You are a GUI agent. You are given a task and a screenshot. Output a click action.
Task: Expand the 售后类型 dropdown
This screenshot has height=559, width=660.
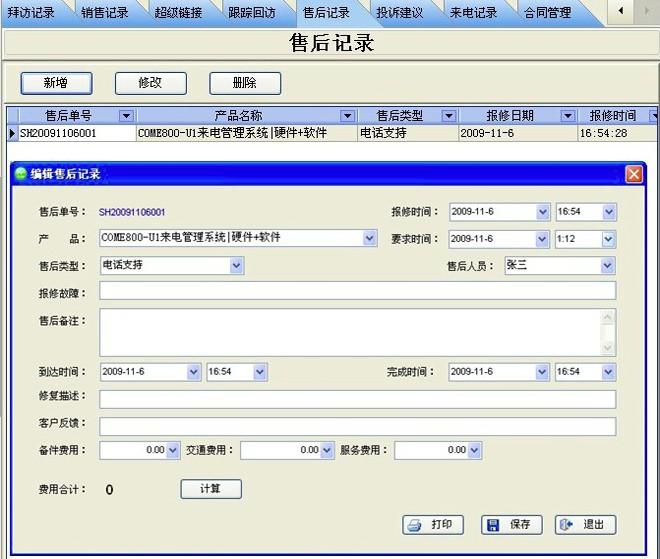pyautogui.click(x=237, y=266)
